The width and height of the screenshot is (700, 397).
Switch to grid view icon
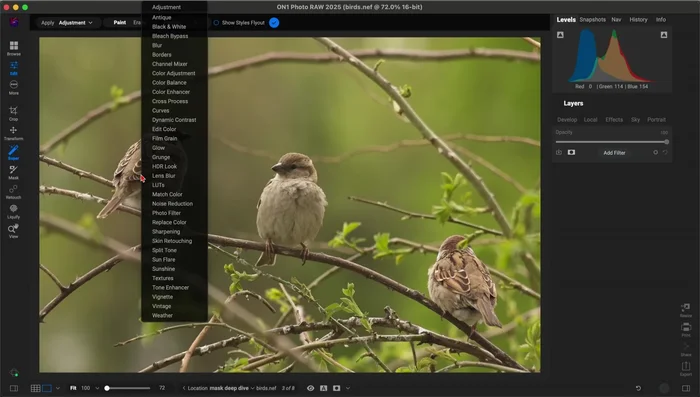[35, 388]
